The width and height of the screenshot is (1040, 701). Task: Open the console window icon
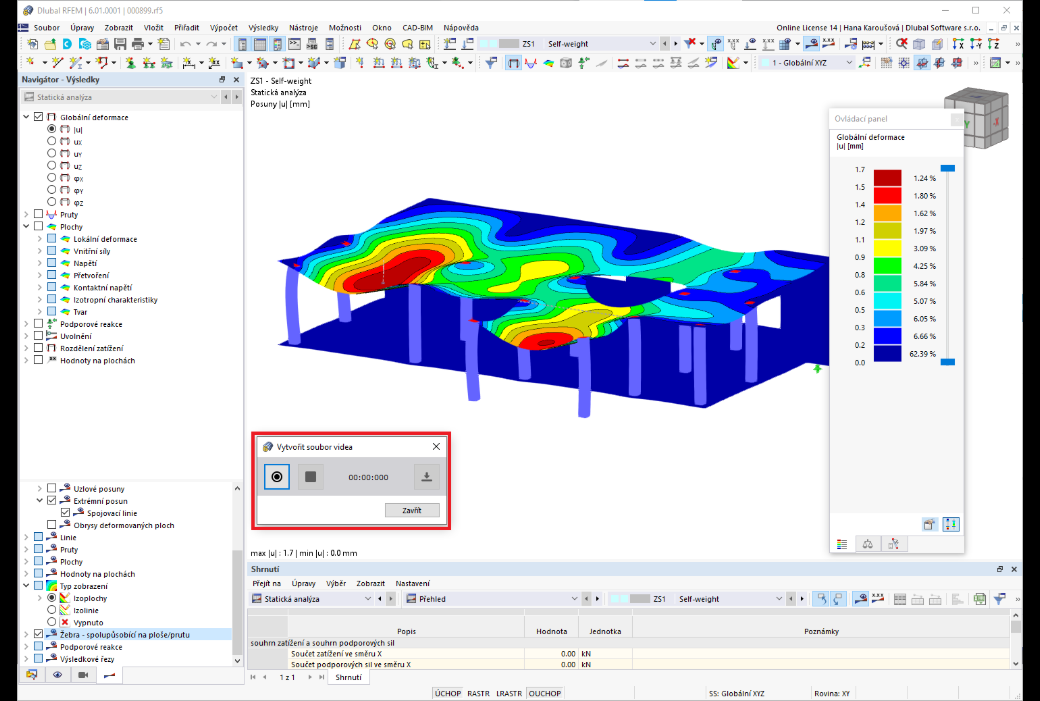click(294, 44)
